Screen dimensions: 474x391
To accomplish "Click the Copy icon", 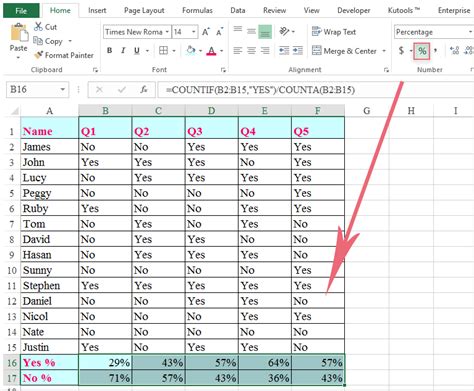I will coord(38,41).
